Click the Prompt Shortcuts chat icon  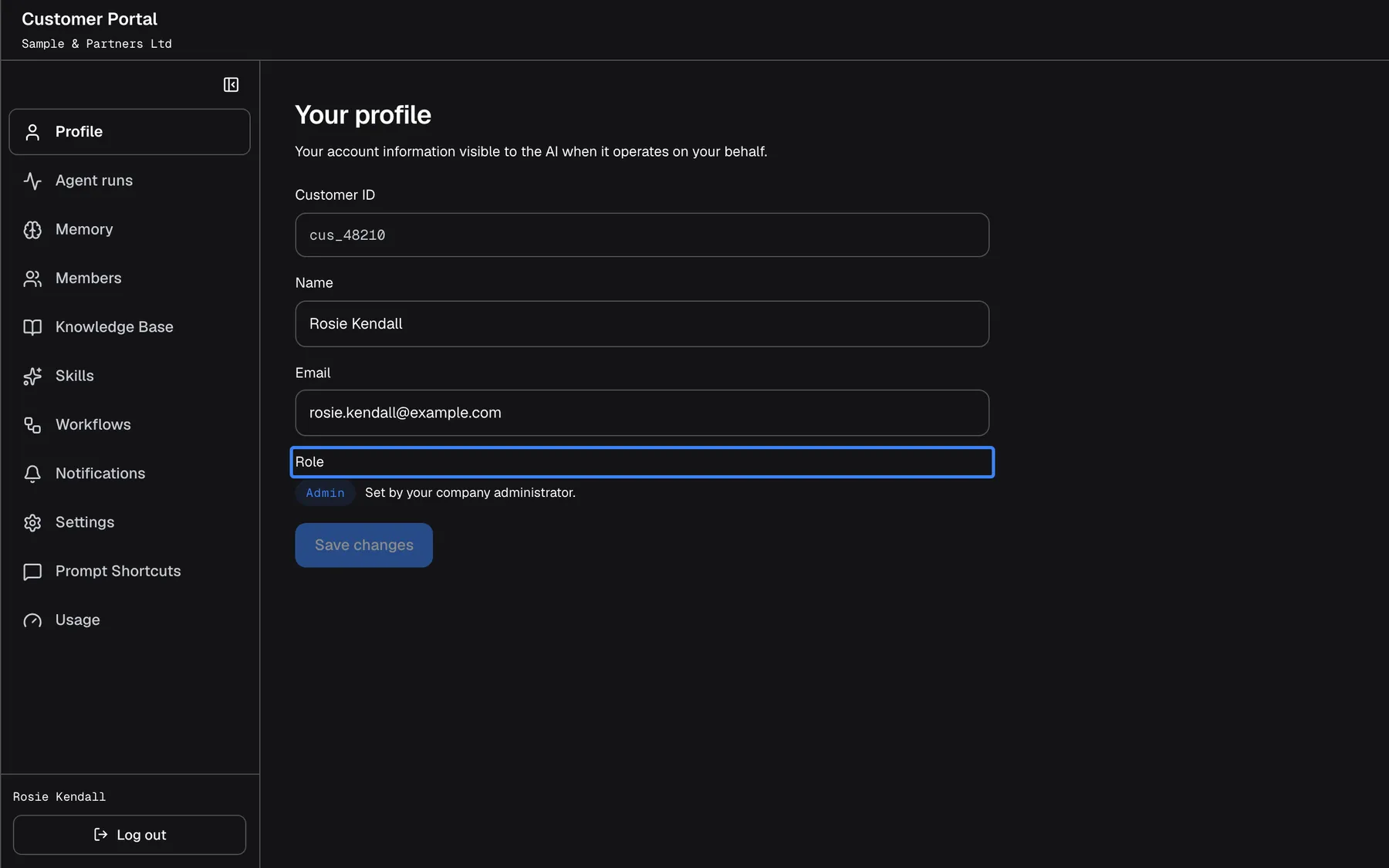32,572
